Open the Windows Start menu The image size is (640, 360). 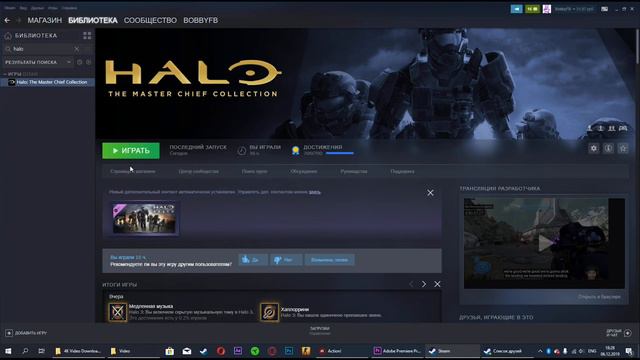[8, 351]
